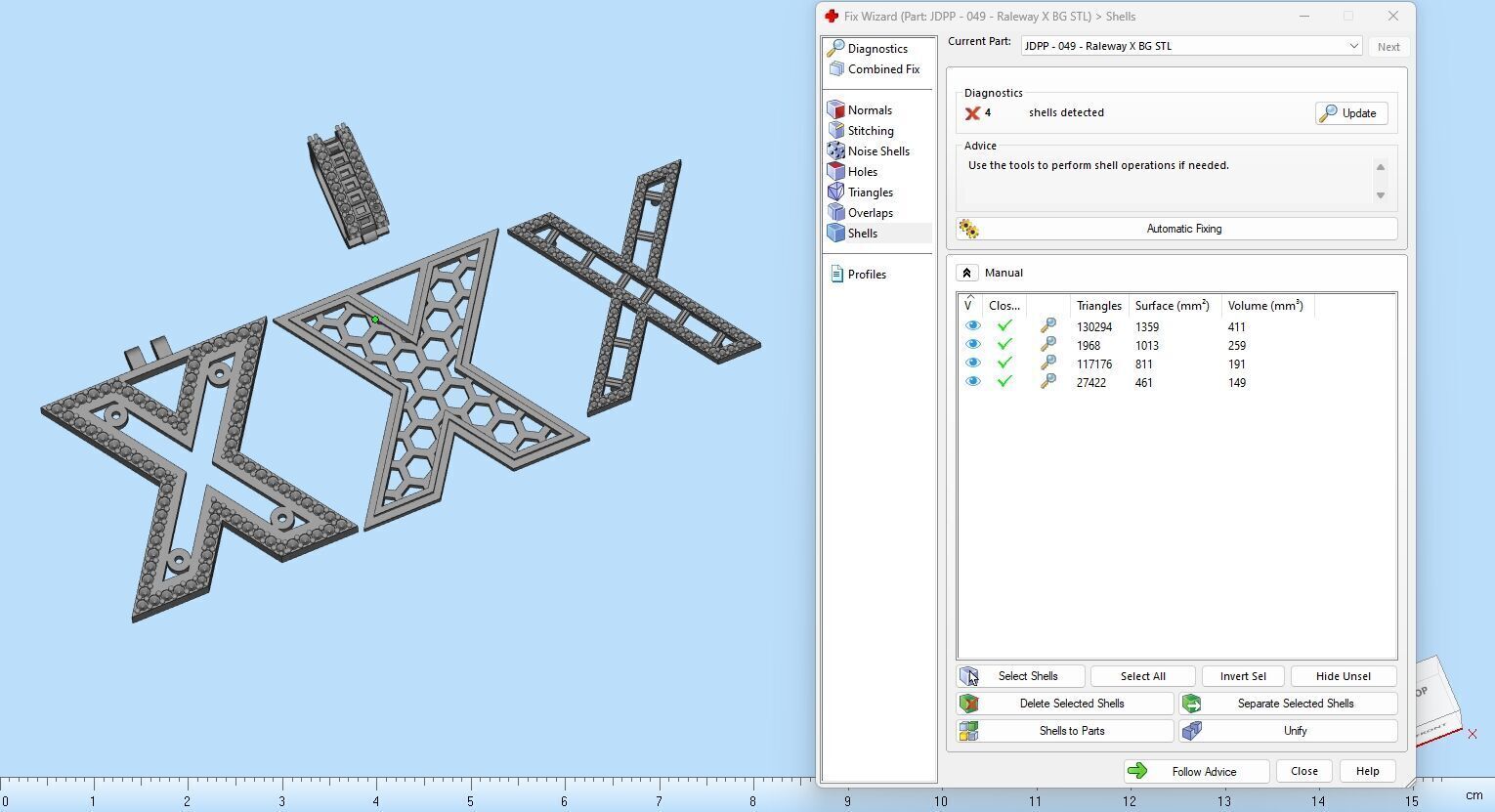Toggle visibility of the 130294-triangle shell
The height and width of the screenshot is (812, 1495).
[x=972, y=326]
